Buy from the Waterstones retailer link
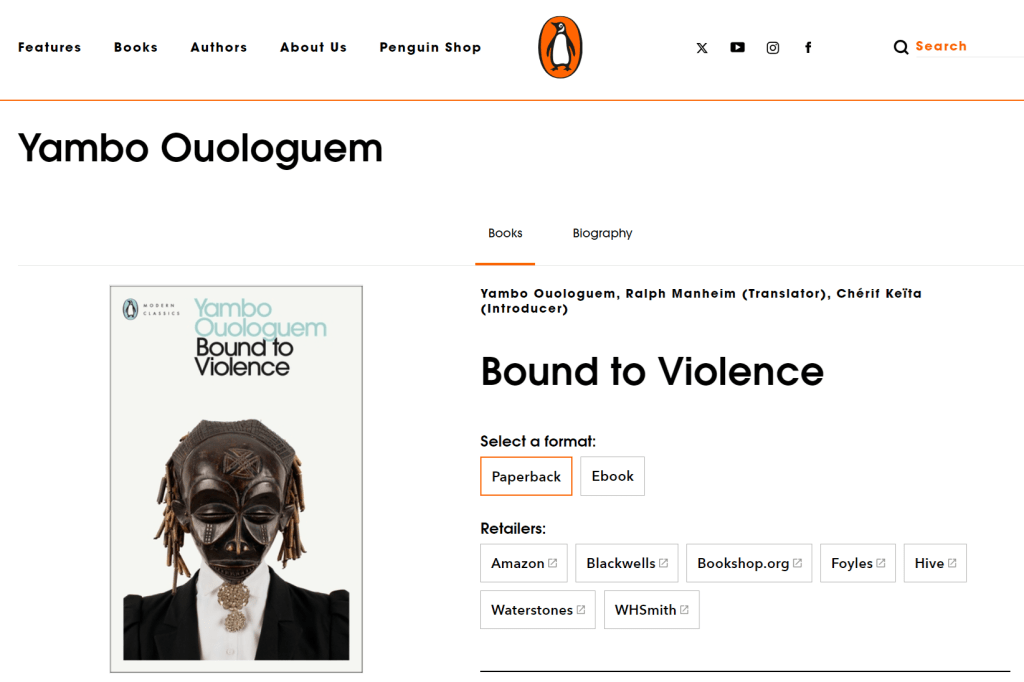 537,609
